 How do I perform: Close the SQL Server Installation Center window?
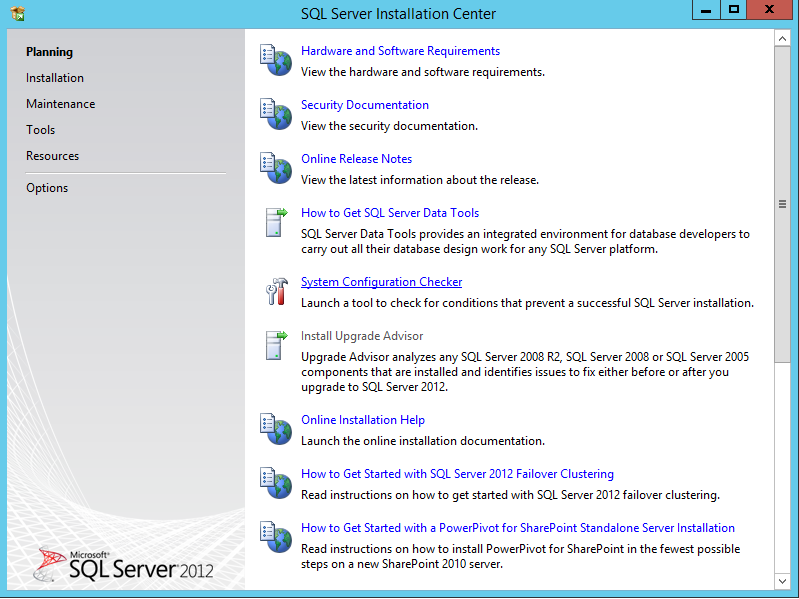point(769,10)
